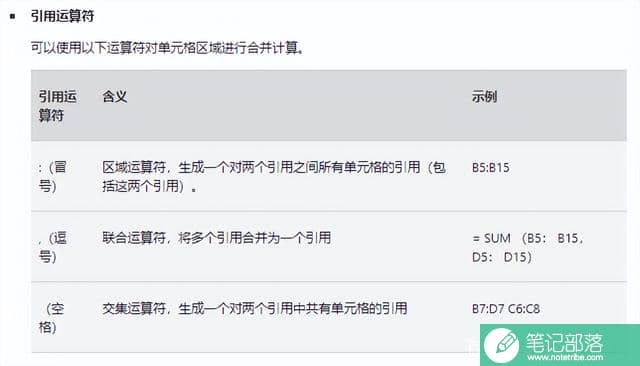Click the 联合运算符 description text

click(x=216, y=237)
